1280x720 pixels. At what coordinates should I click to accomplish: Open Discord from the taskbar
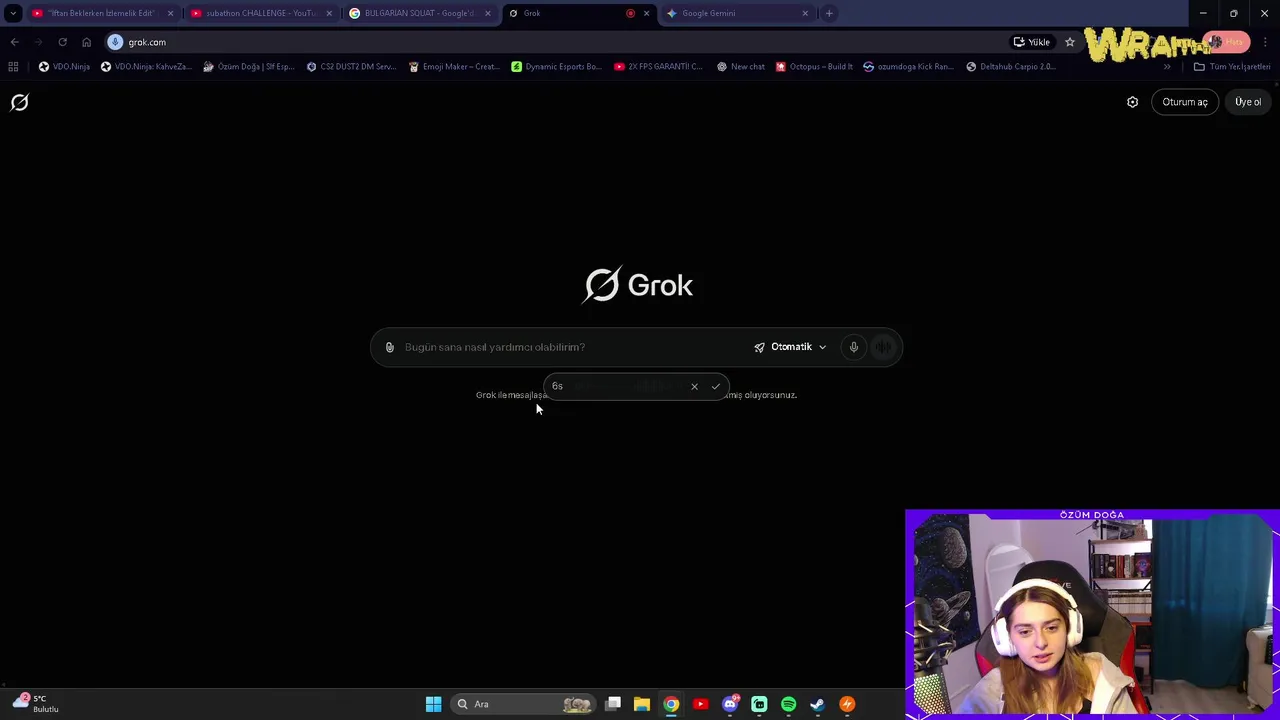(x=730, y=704)
